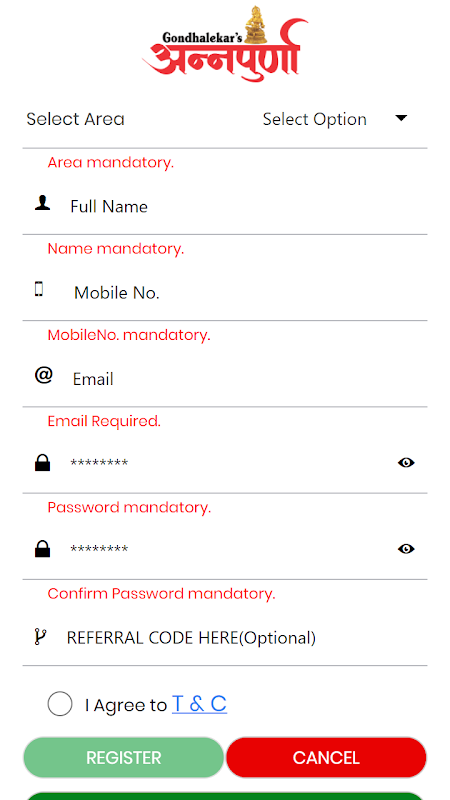Click the golden deity figure in the logo
This screenshot has height=800, width=450.
(256, 26)
